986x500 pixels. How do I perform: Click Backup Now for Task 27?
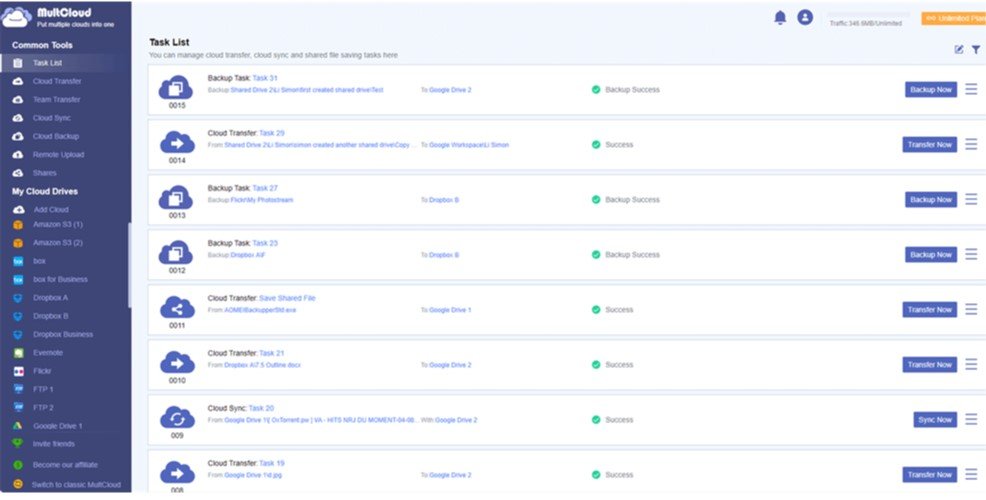coord(931,199)
